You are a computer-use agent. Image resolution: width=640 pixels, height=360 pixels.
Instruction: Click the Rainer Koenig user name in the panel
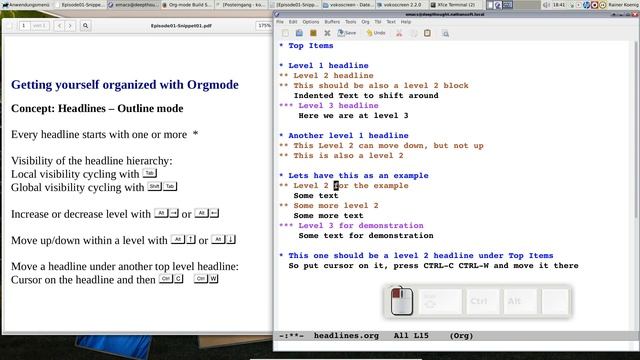coord(623,5)
